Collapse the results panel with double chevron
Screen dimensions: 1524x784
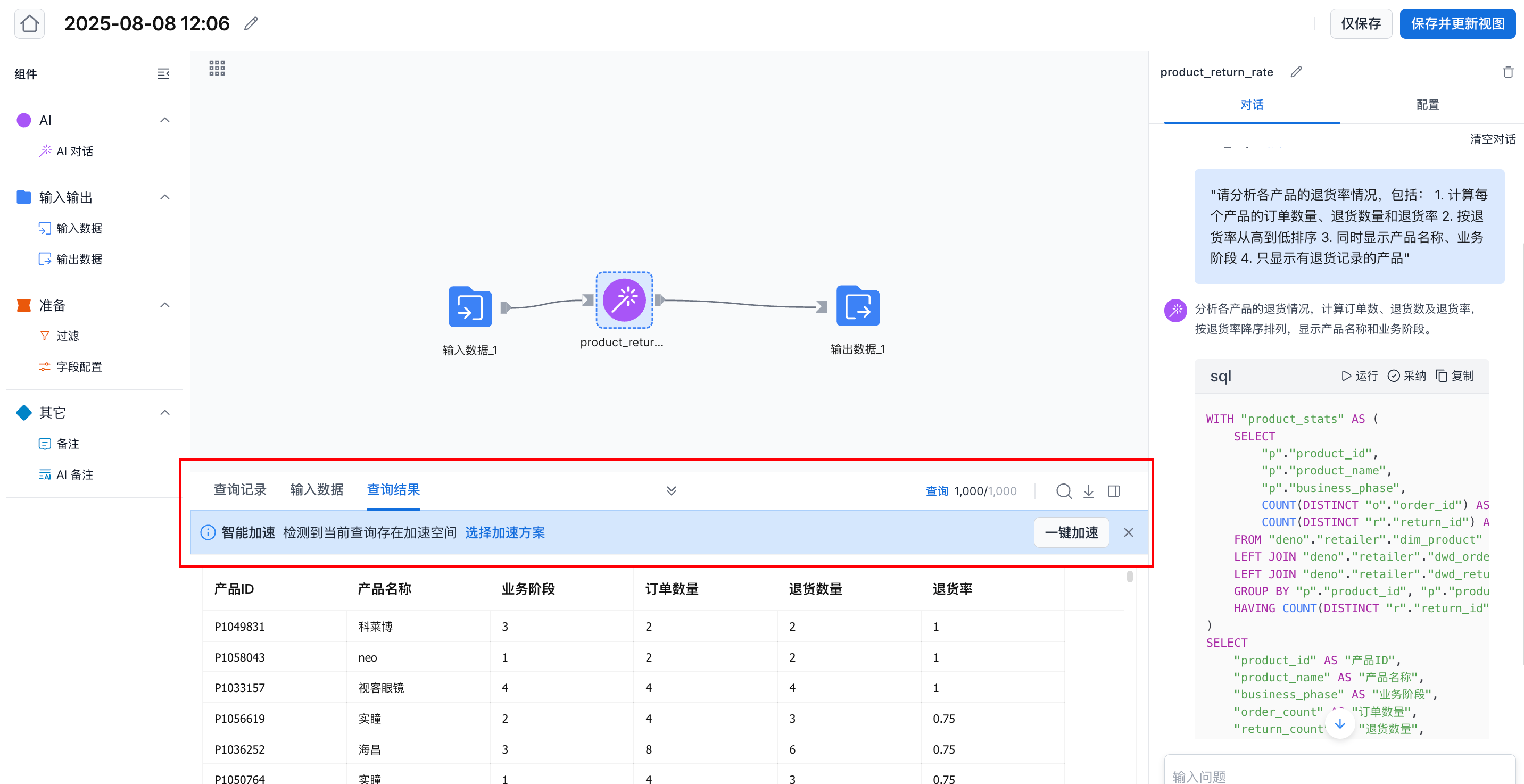(671, 491)
